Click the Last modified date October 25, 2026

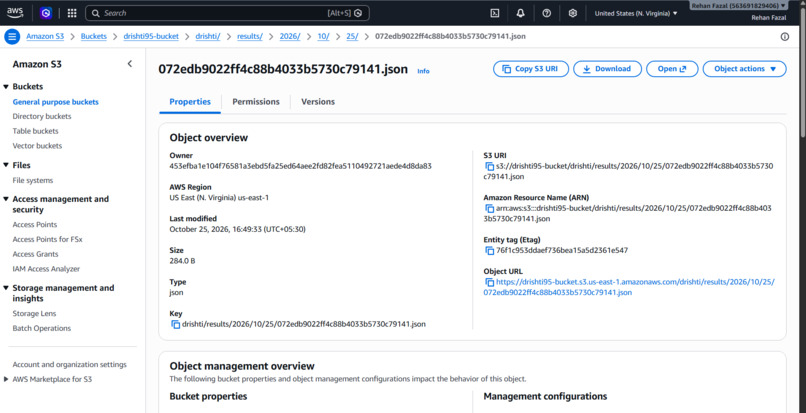pyautogui.click(x=237, y=229)
